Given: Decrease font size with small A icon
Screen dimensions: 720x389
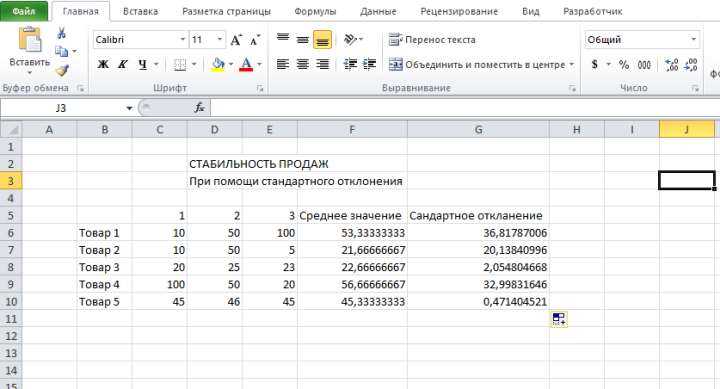Looking at the screenshot, I should pos(255,40).
